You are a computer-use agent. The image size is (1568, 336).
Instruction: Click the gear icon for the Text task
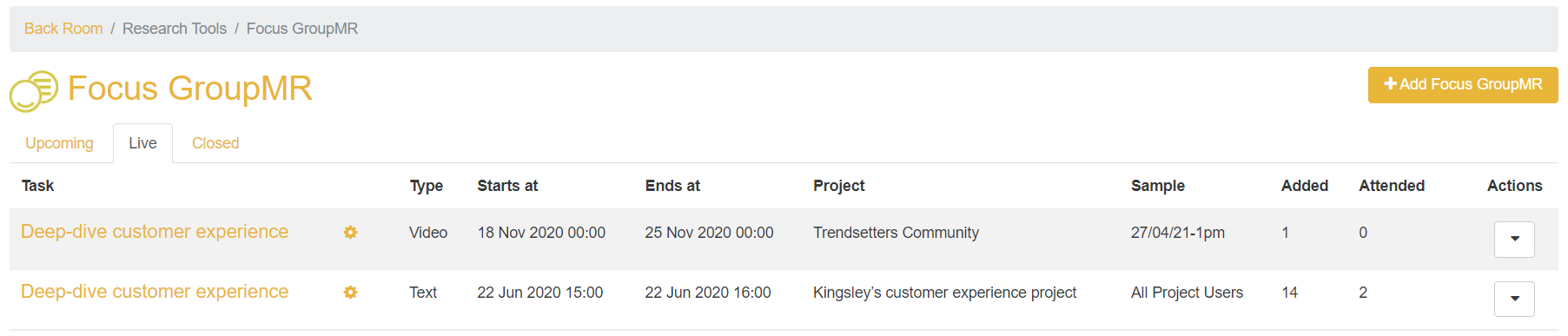click(350, 292)
